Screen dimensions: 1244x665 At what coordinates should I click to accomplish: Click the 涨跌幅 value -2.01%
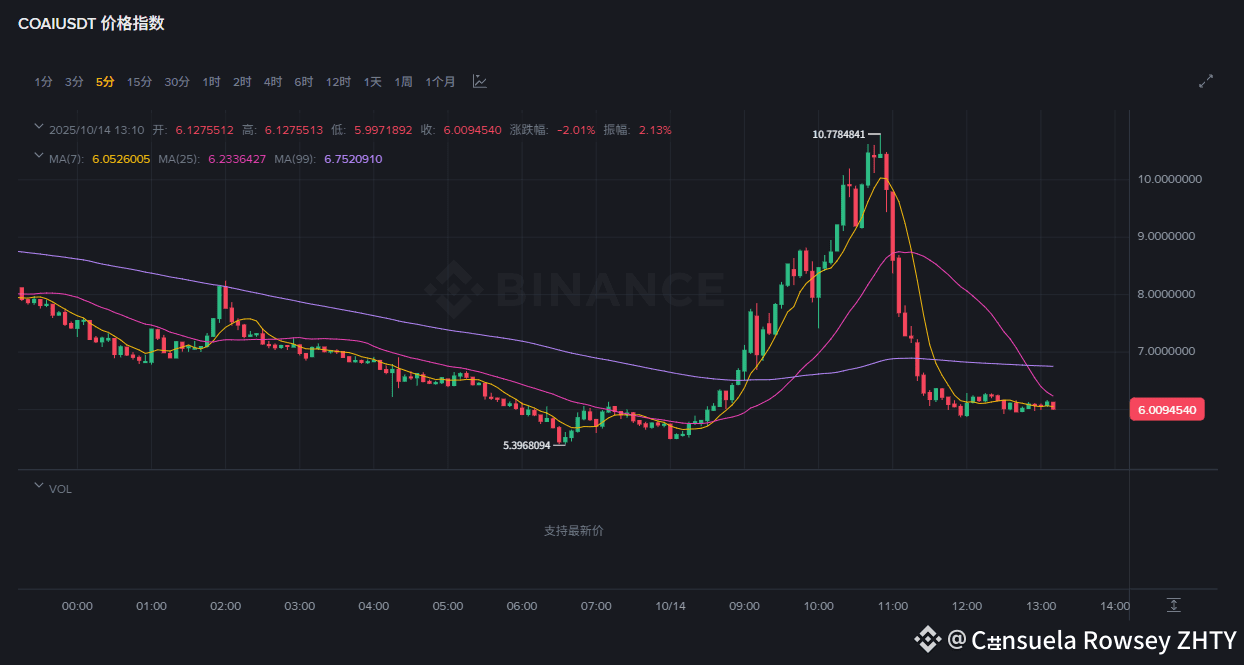(576, 130)
